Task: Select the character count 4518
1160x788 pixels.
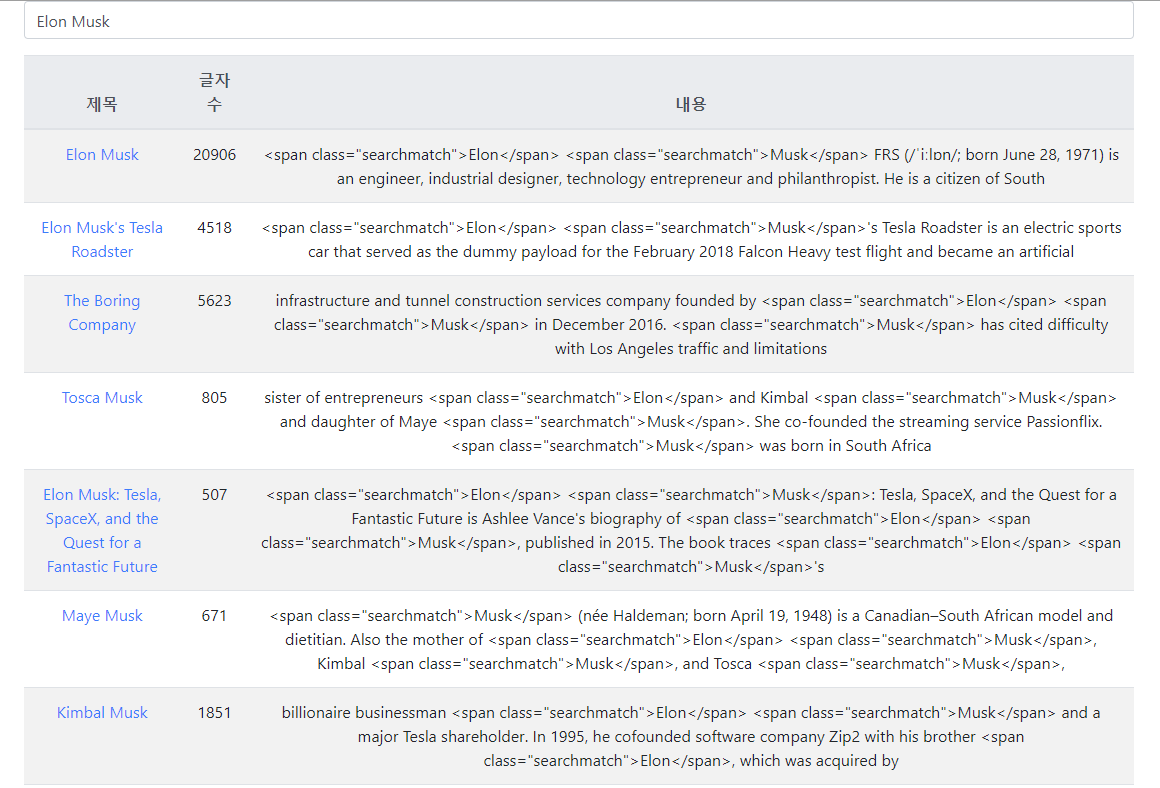Action: pyautogui.click(x=215, y=228)
